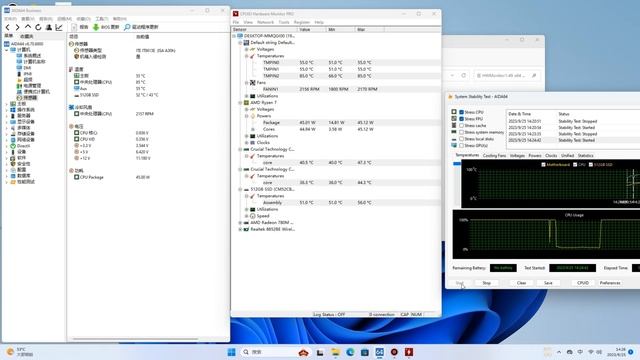Image resolution: width=640 pixels, height=360 pixels.
Task: Open Windows Start button on taskbar
Action: [x=231, y=352]
